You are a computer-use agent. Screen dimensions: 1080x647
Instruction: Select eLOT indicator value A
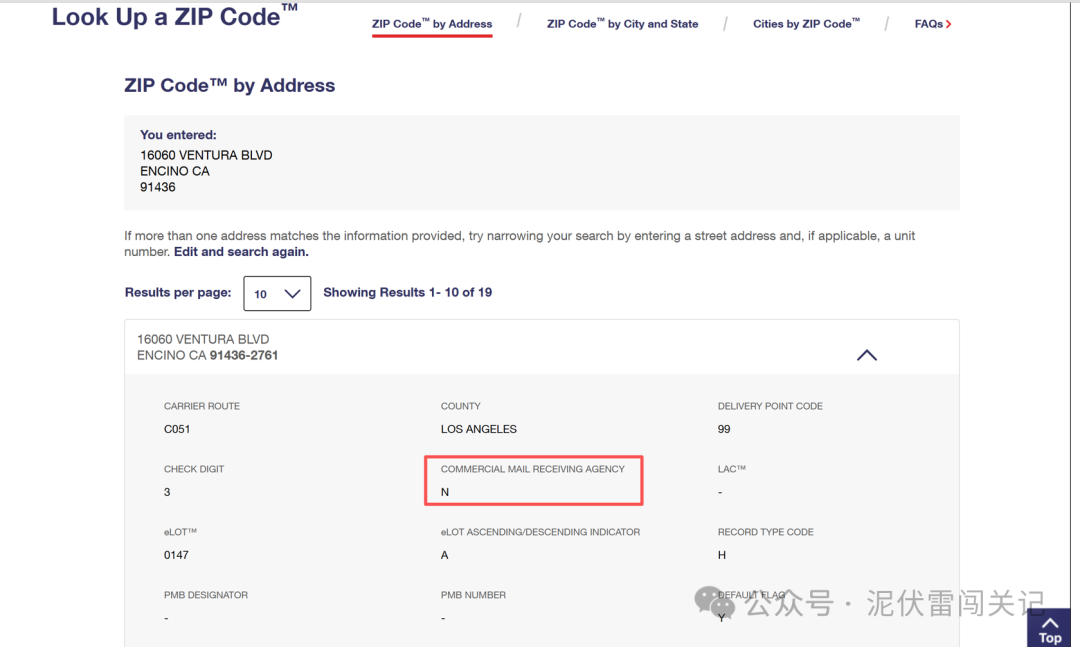[444, 555]
